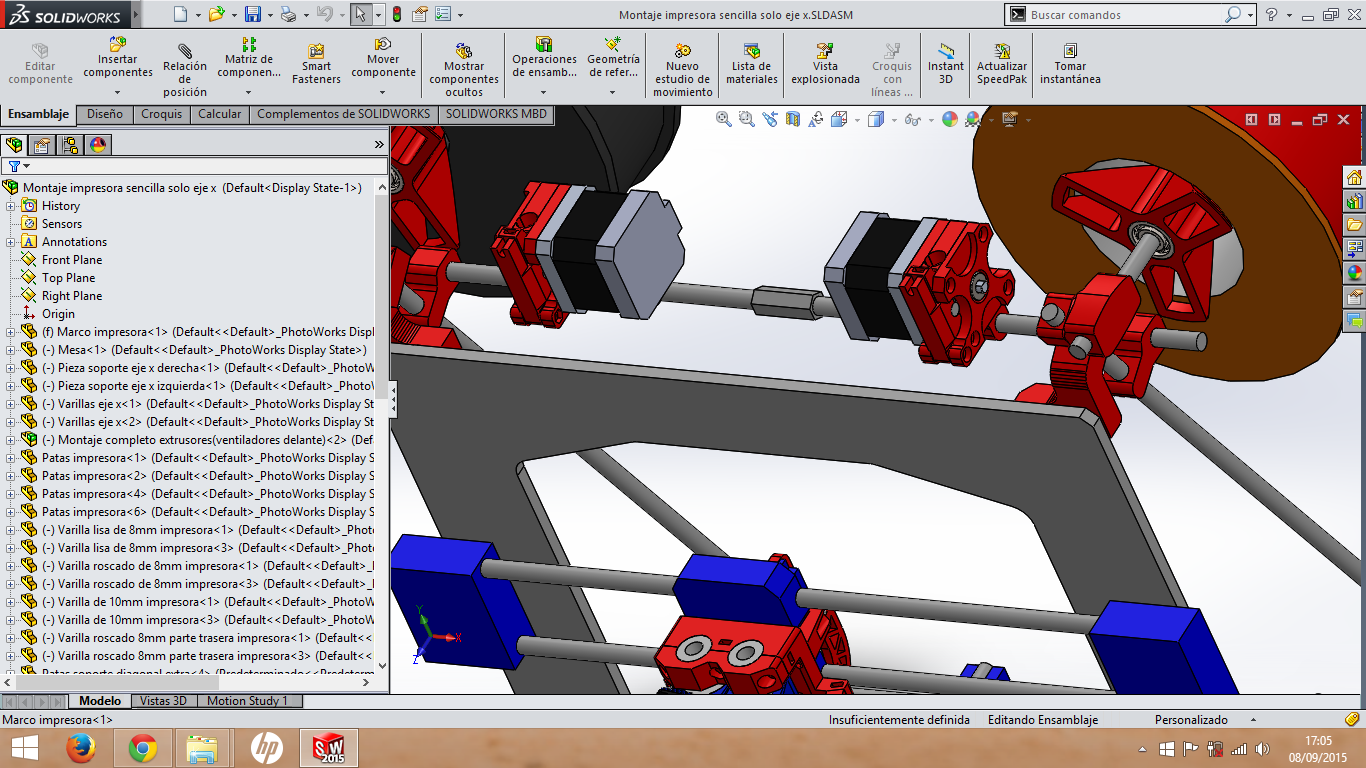This screenshot has width=1366, height=768.
Task: Open Geometría de referencia dropdown
Action: 613,92
